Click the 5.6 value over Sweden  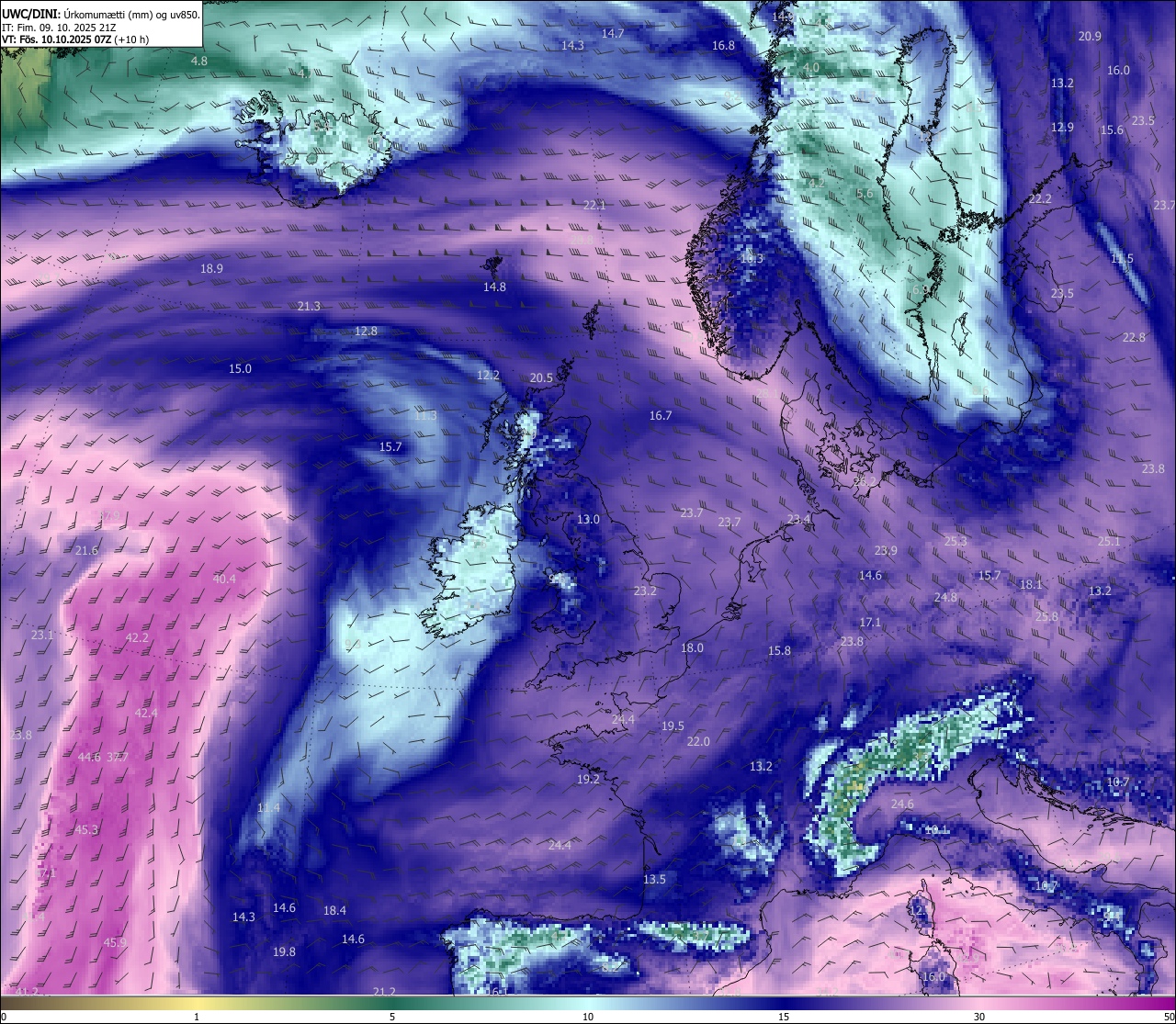pos(865,194)
